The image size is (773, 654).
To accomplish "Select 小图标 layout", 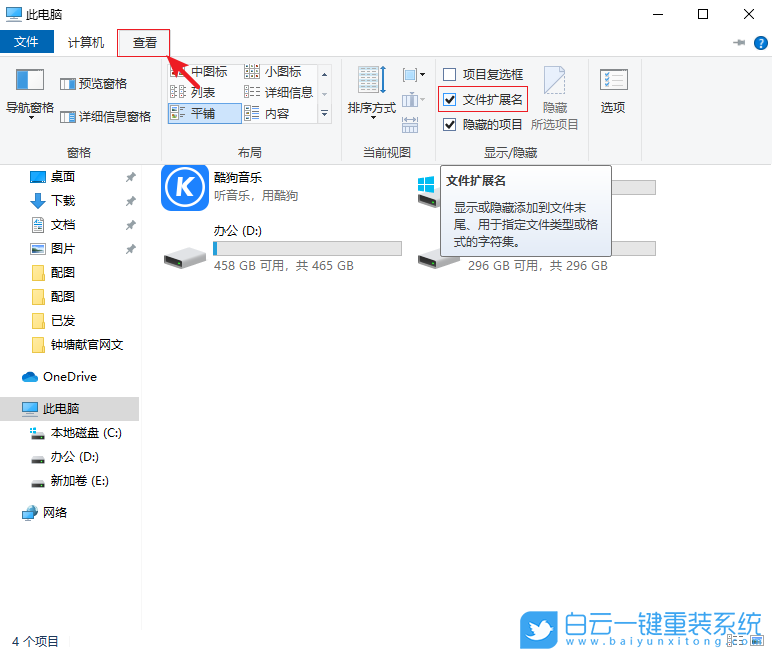I will (279, 72).
